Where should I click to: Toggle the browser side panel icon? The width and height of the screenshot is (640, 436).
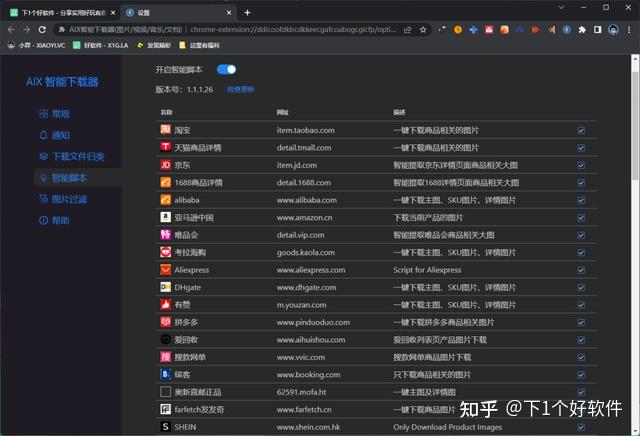598,29
